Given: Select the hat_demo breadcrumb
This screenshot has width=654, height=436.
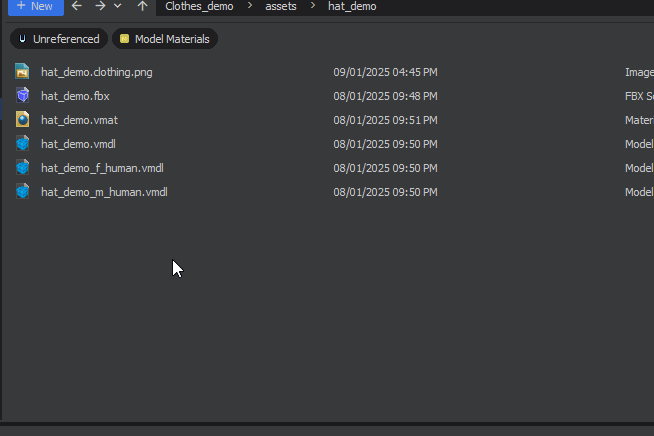Looking at the screenshot, I should coord(352,6).
